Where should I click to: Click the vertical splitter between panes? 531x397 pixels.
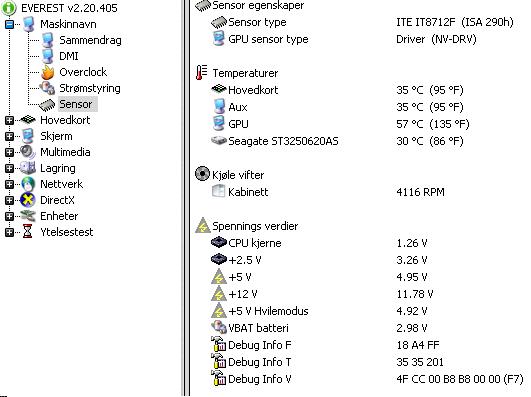tap(186, 198)
